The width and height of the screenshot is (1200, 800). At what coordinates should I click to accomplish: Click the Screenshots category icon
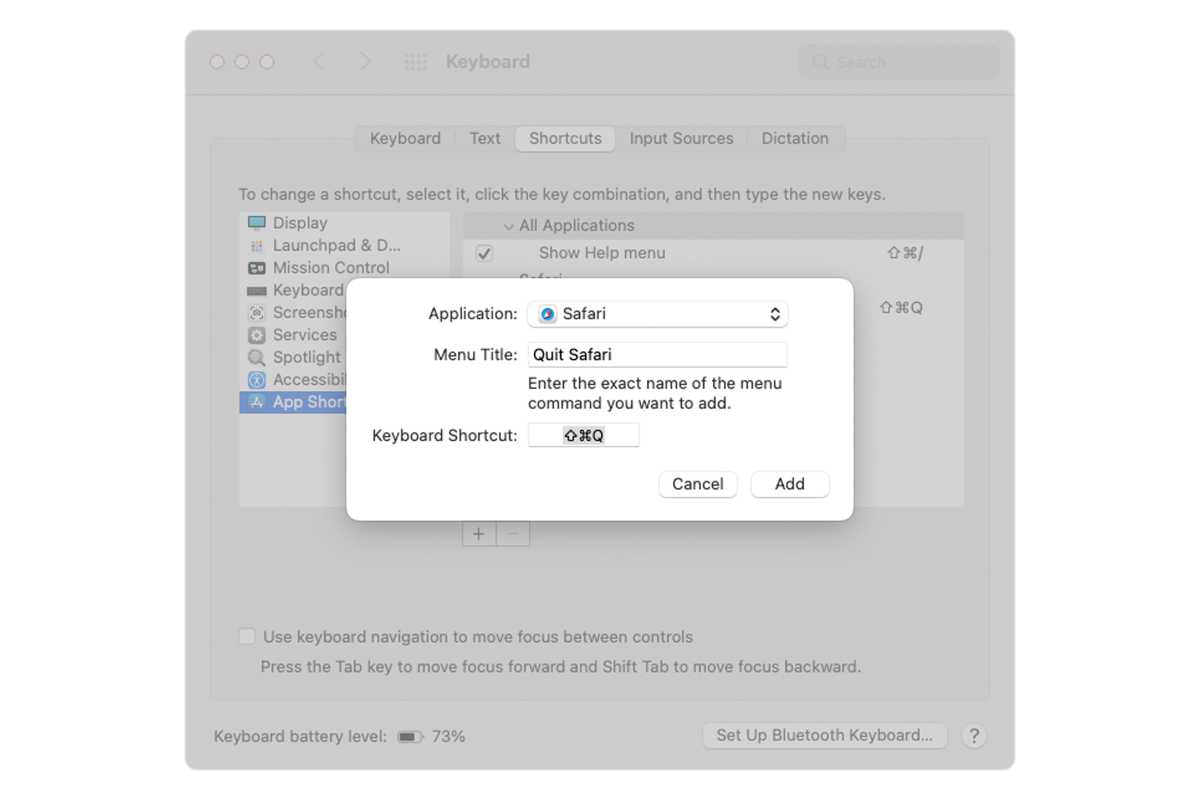click(257, 313)
